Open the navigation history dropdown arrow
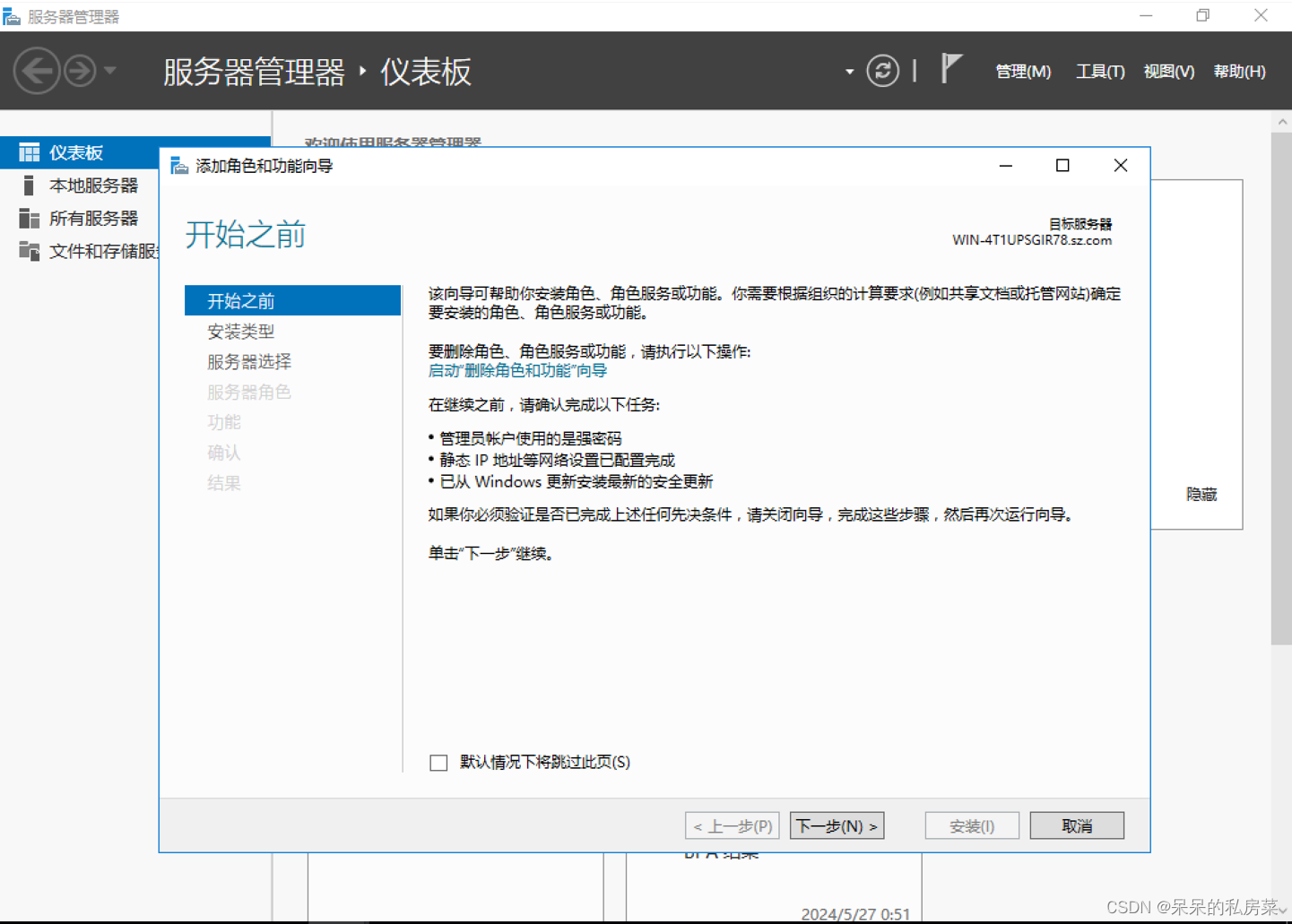 [x=110, y=71]
